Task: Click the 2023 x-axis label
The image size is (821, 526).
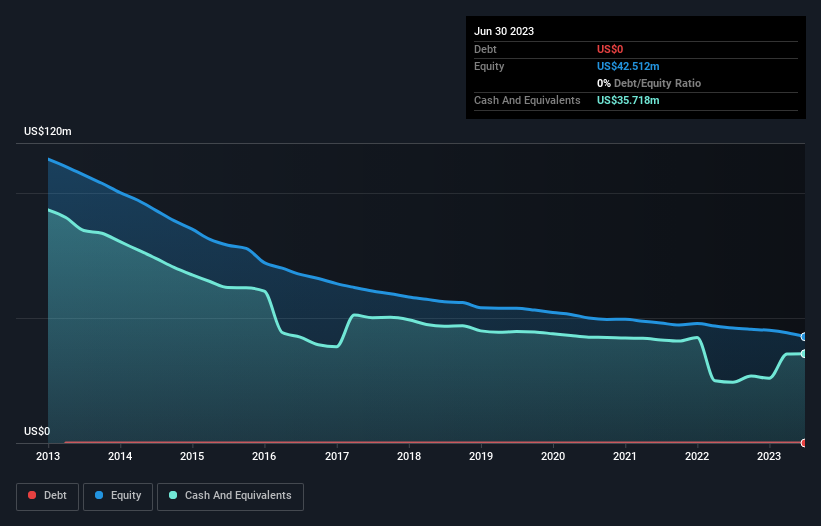Action: tap(769, 456)
